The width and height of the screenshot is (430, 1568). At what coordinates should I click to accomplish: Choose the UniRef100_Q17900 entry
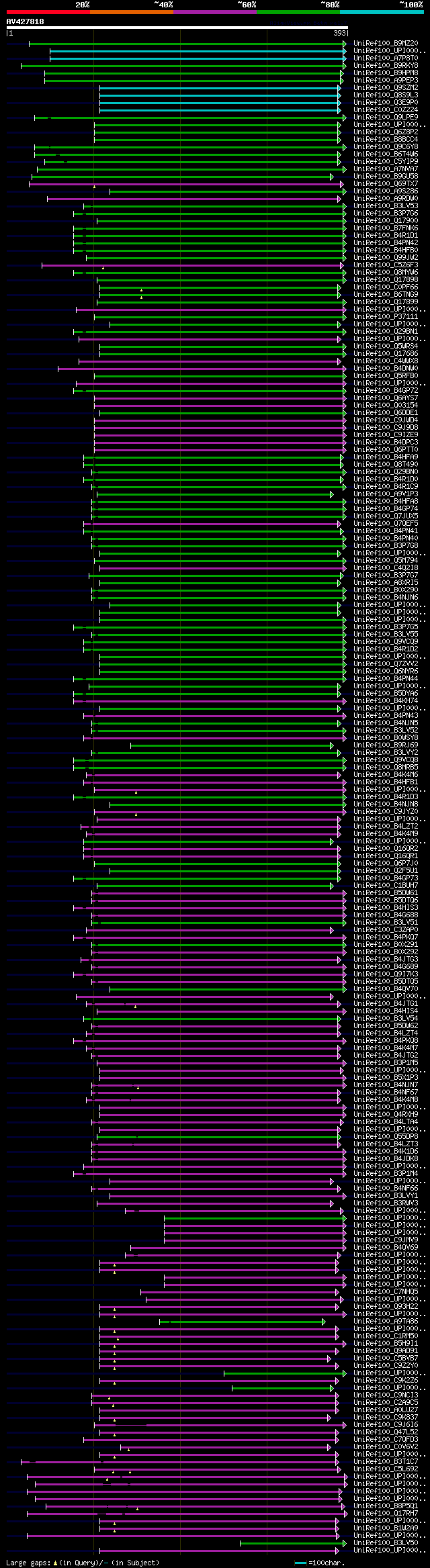click(386, 221)
